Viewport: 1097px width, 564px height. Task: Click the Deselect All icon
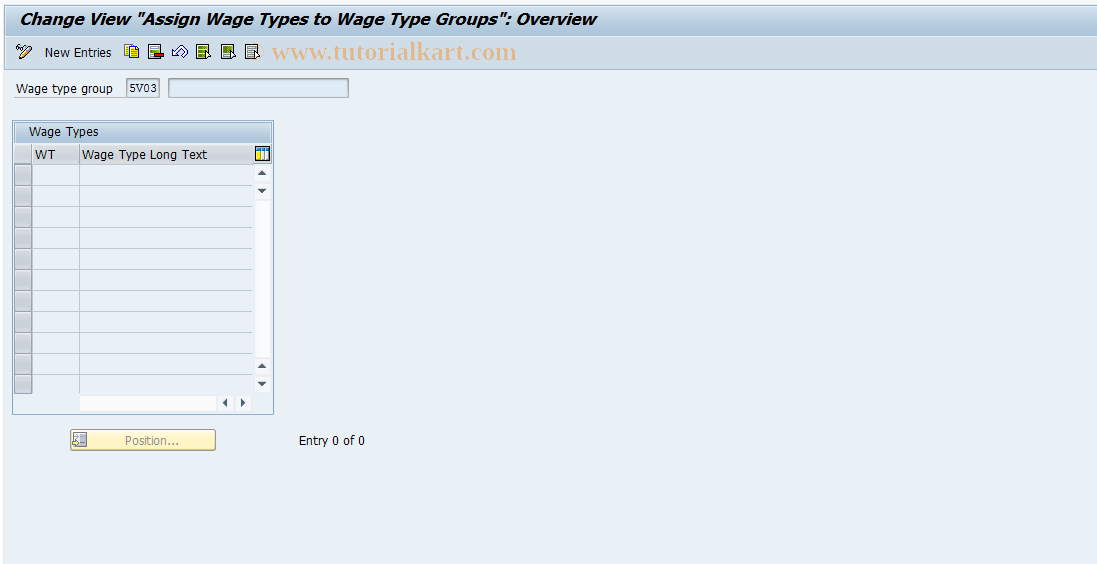(252, 52)
